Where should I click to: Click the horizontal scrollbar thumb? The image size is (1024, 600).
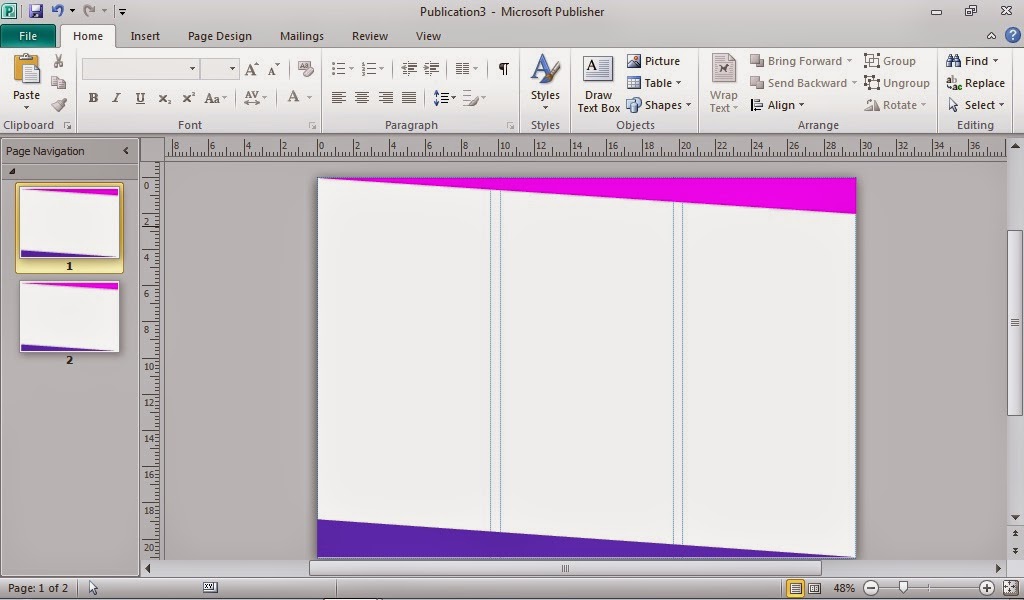point(565,568)
